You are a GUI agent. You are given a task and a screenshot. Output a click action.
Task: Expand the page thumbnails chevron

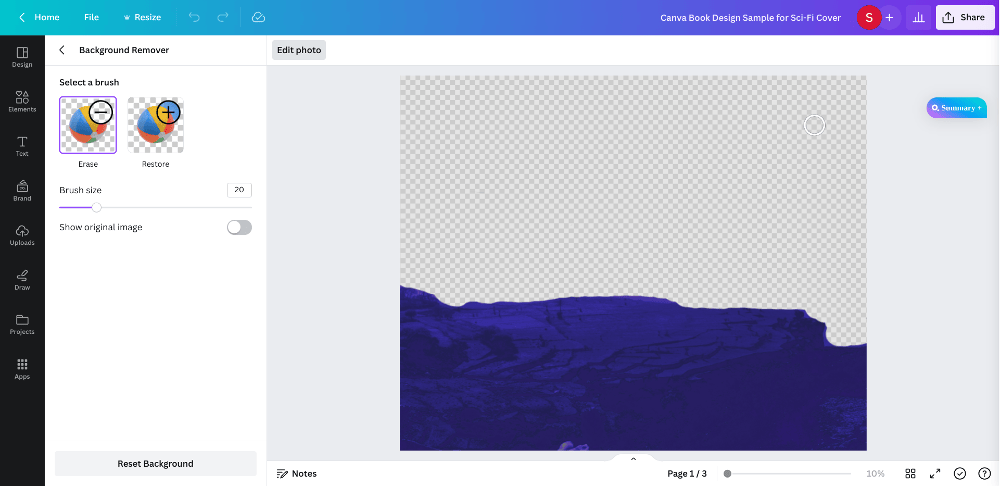point(633,459)
